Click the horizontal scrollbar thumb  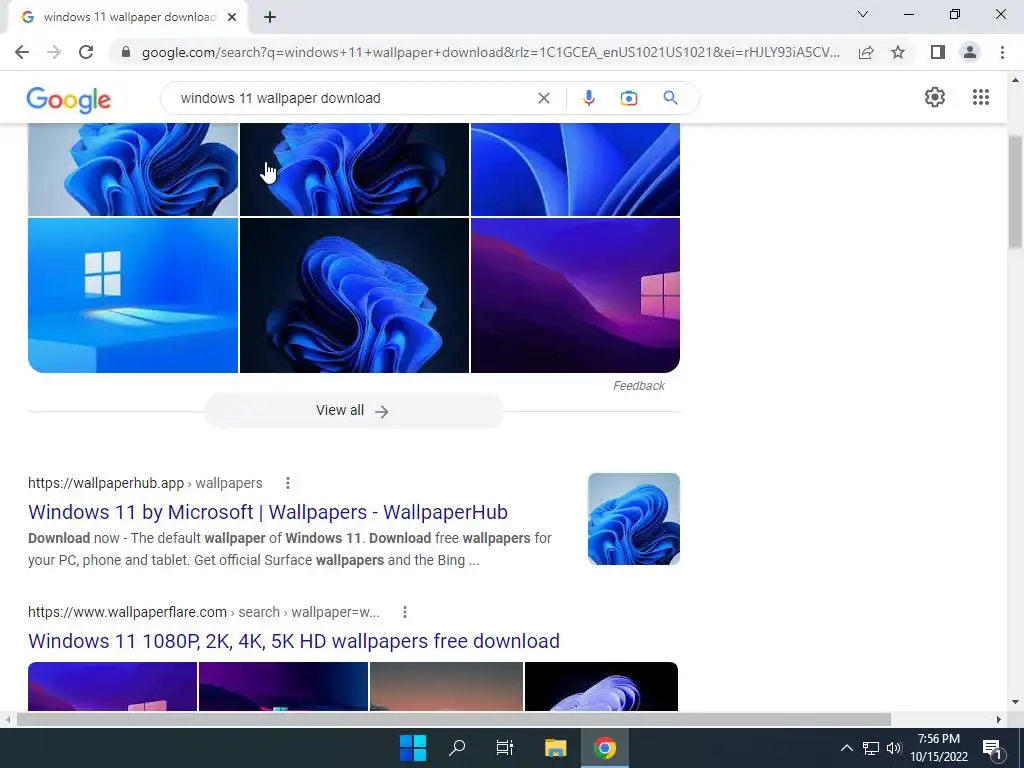coord(454,719)
